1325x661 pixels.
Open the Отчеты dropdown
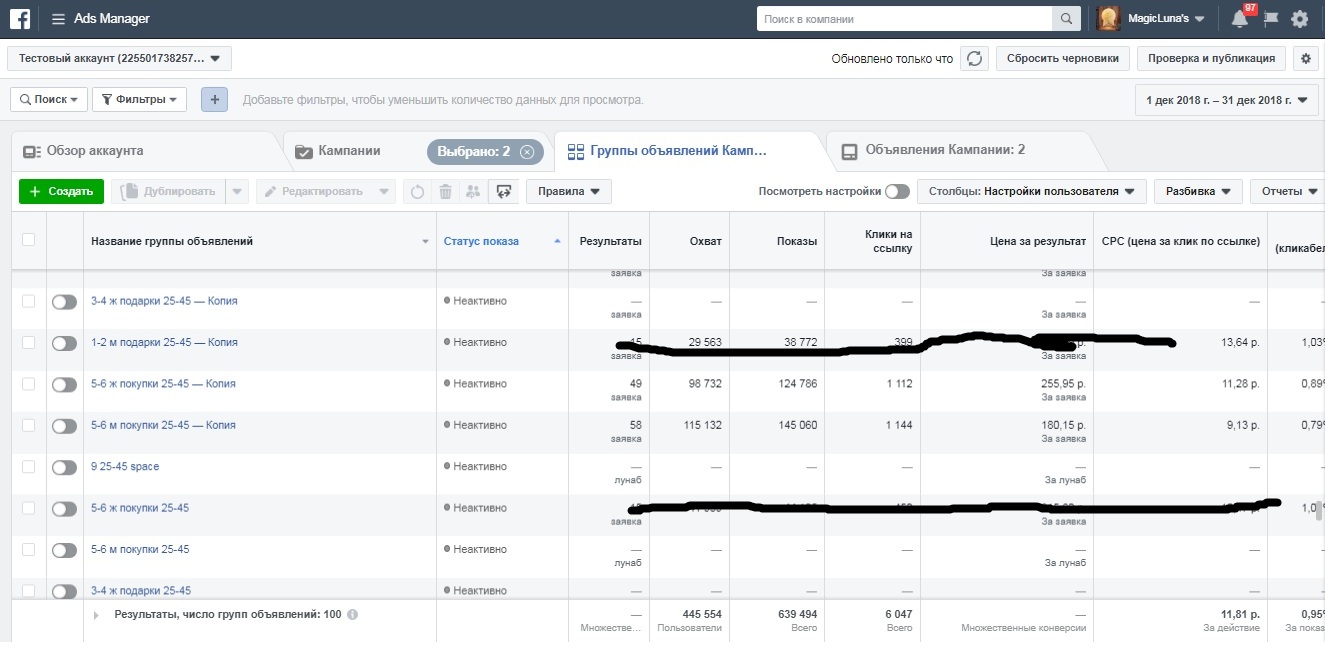(1288, 191)
